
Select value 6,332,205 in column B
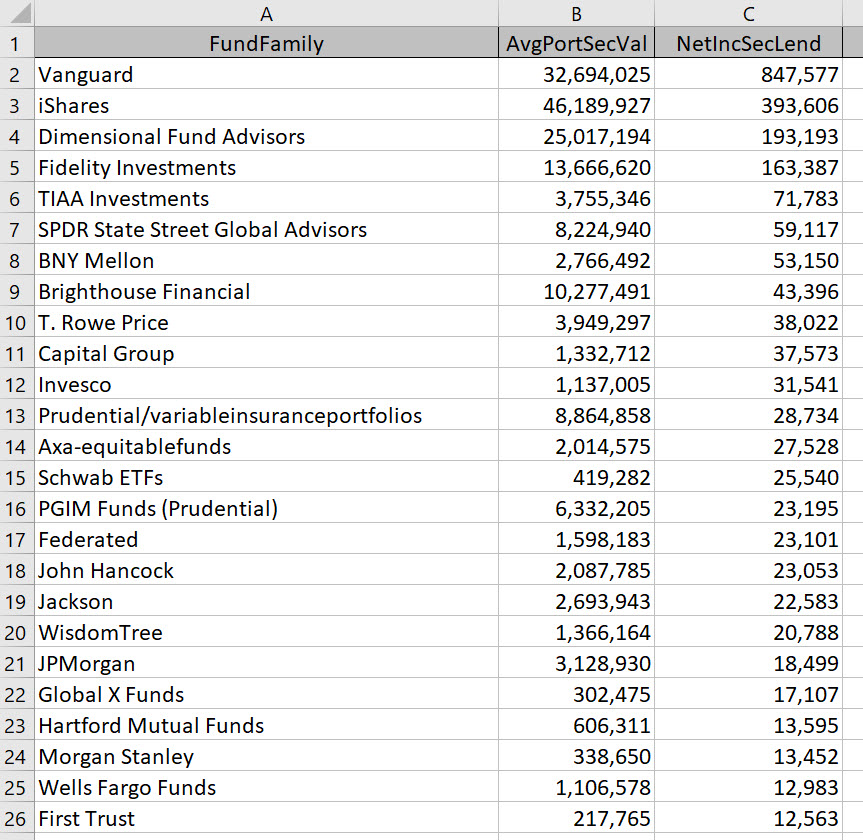click(576, 509)
